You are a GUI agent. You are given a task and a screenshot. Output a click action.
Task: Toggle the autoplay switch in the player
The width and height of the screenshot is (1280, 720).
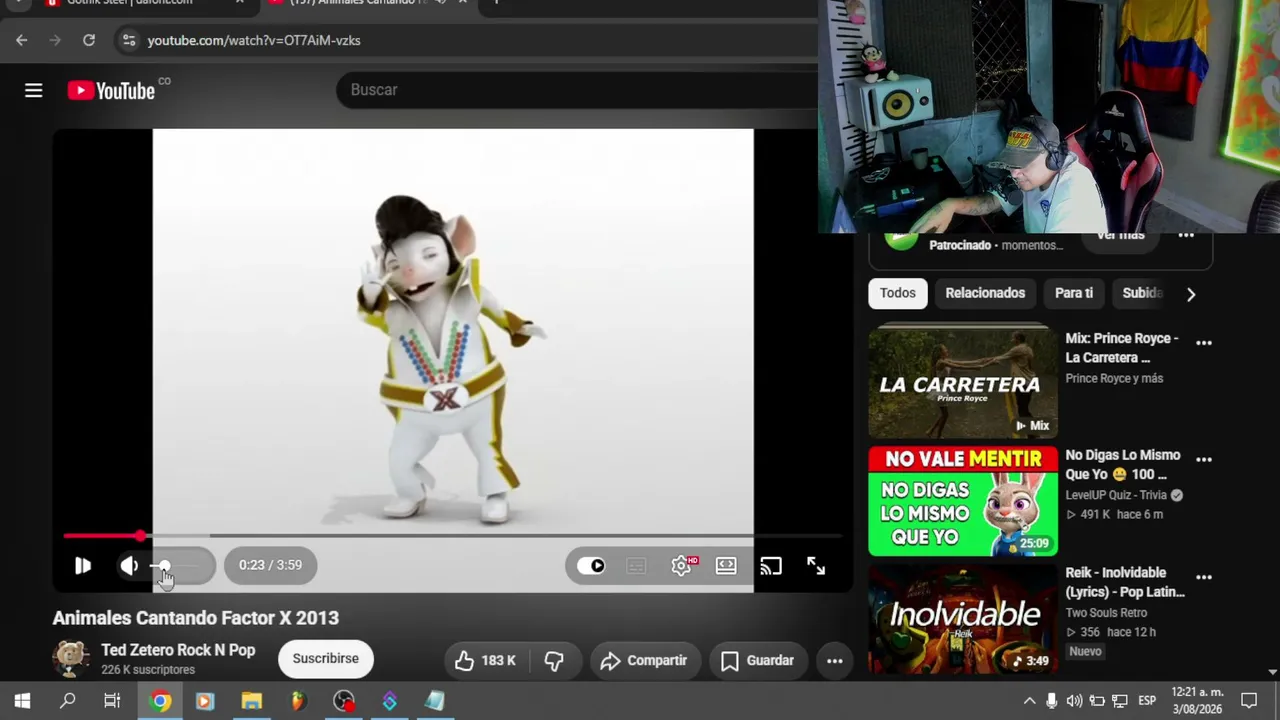(x=591, y=566)
